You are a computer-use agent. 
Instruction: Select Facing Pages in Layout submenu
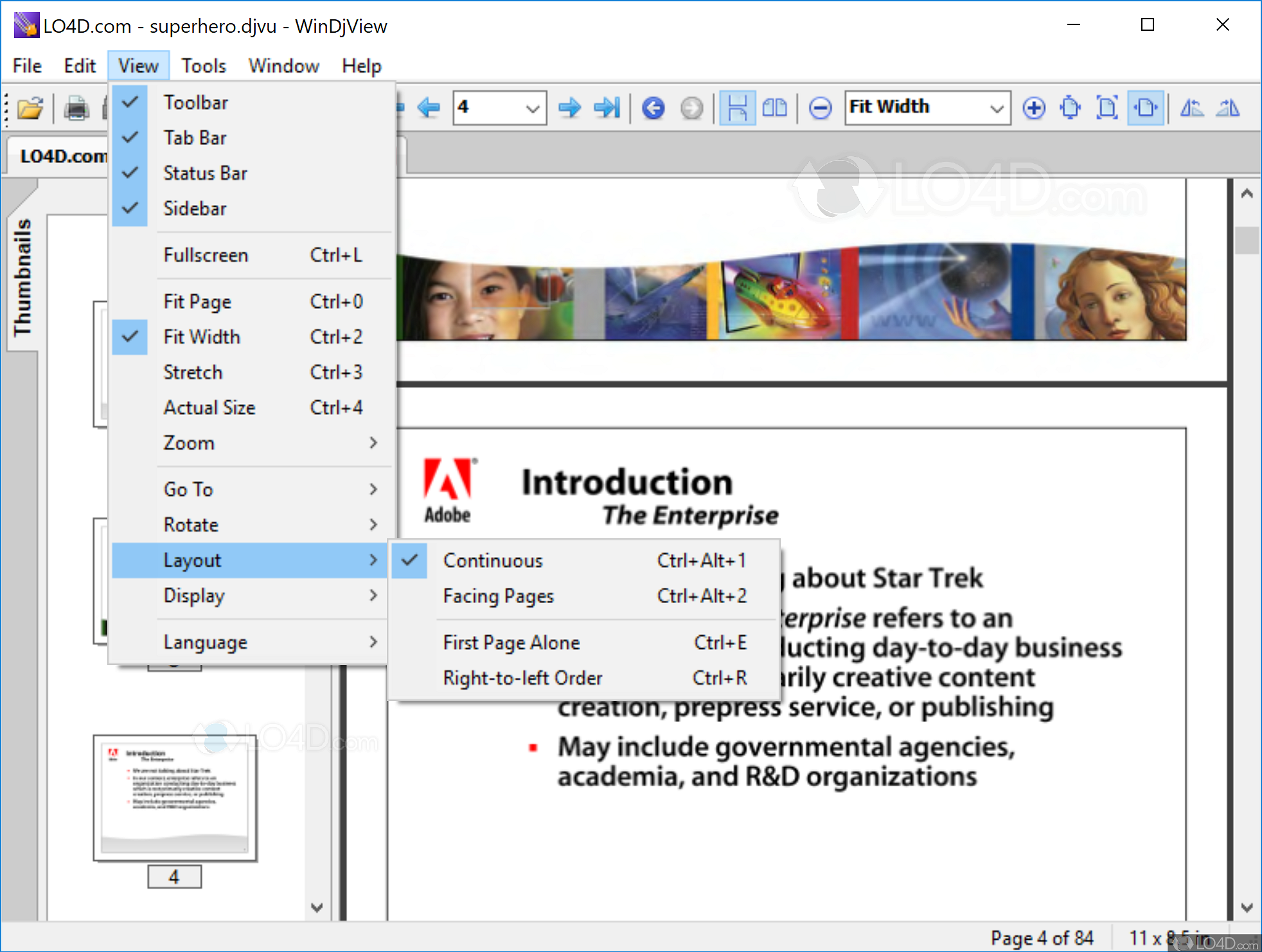[499, 595]
